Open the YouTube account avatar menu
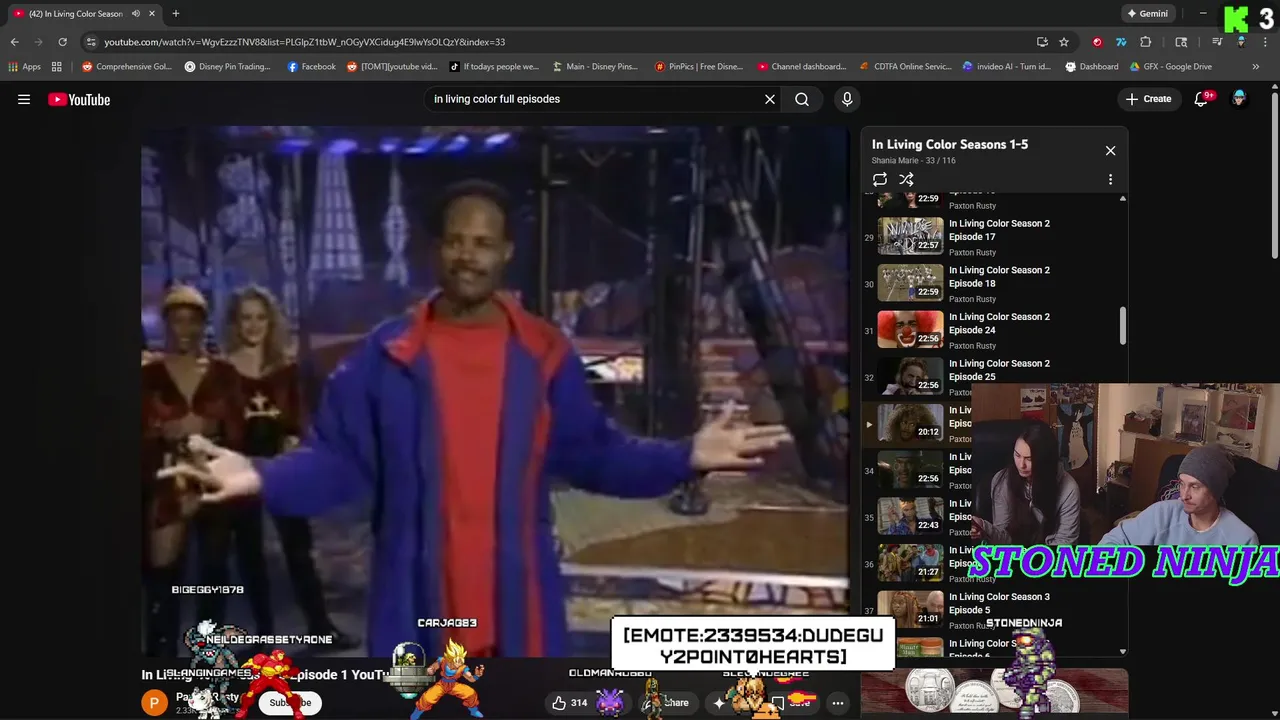The image size is (1280, 720). click(1239, 99)
